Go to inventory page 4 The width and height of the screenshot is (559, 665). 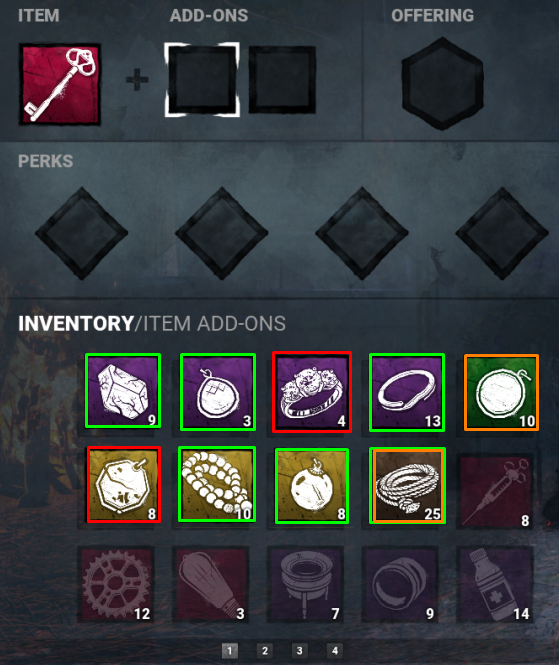[x=335, y=651]
